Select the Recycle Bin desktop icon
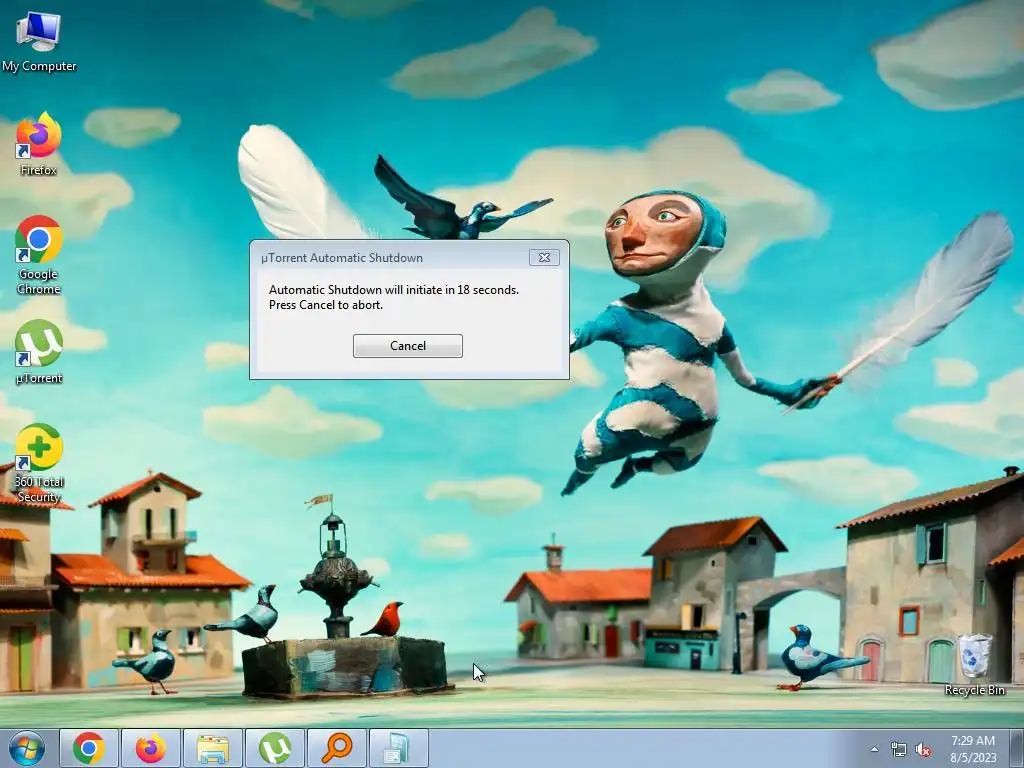The image size is (1024, 768). click(x=974, y=664)
